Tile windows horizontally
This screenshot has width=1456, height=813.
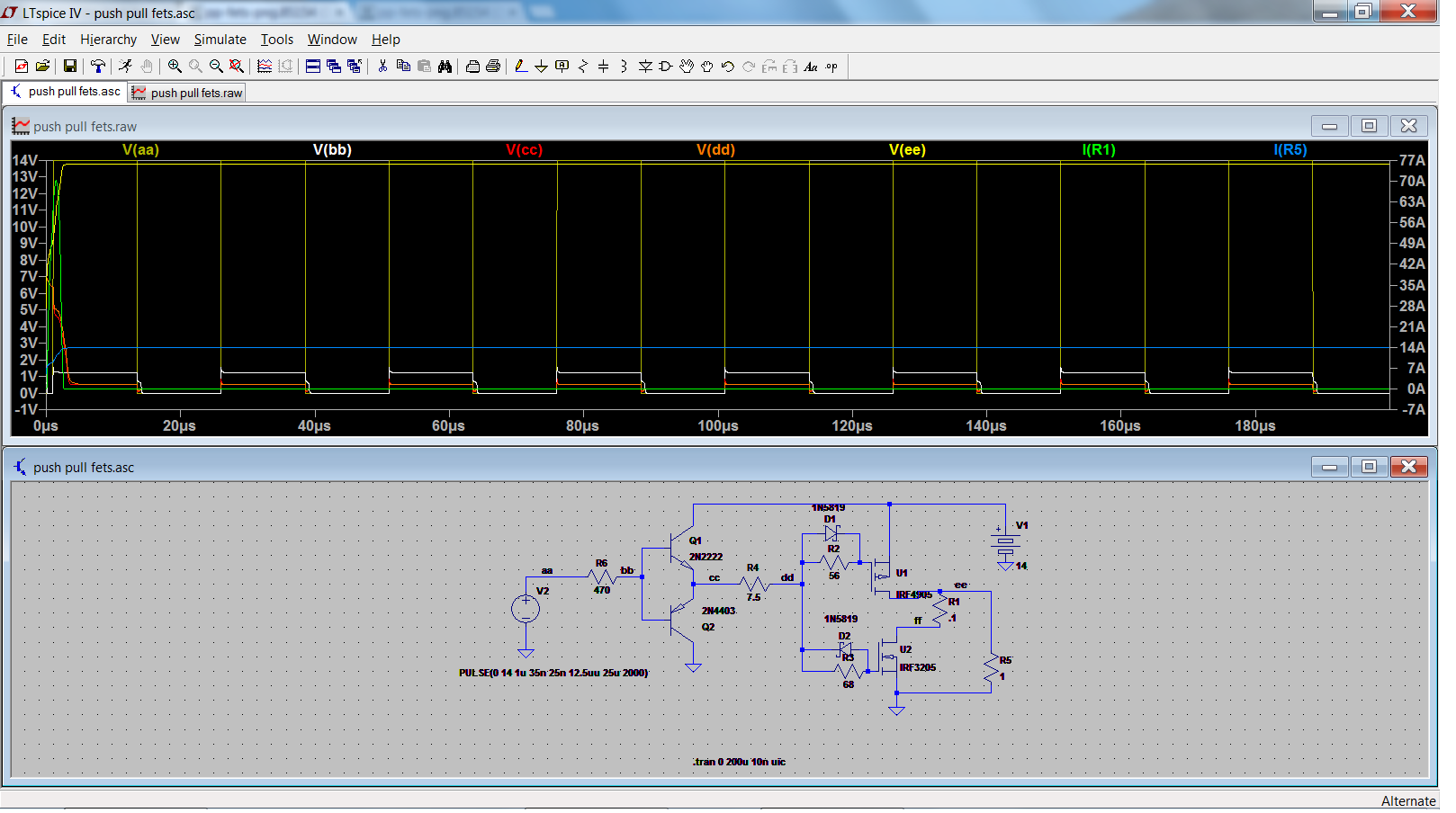tap(313, 67)
